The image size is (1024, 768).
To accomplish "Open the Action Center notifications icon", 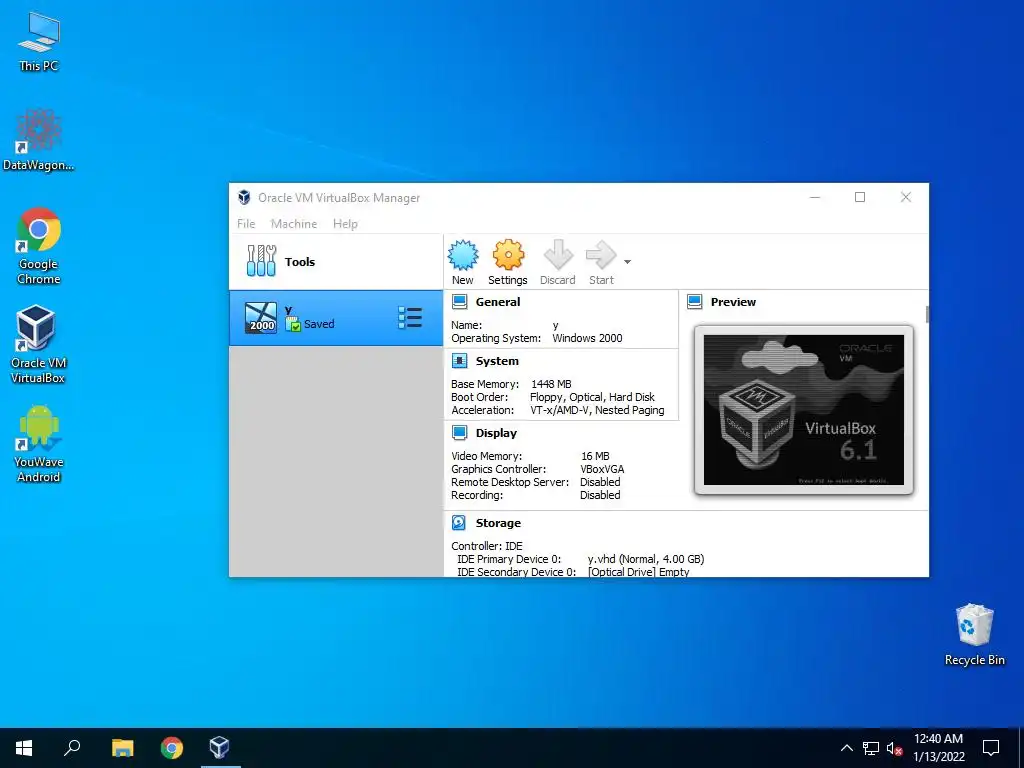I will click(x=991, y=748).
